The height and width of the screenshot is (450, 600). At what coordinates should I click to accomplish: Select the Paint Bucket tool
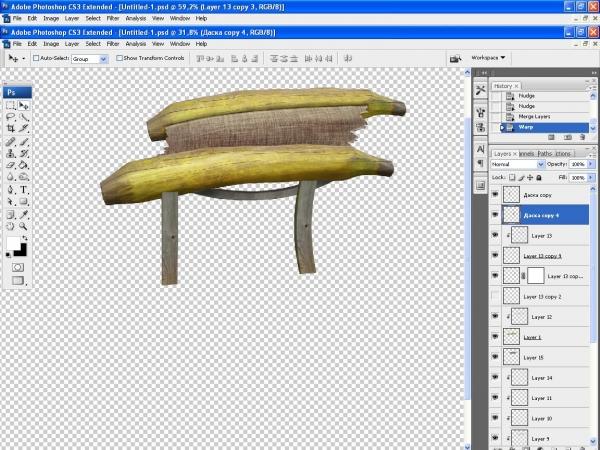(23, 165)
